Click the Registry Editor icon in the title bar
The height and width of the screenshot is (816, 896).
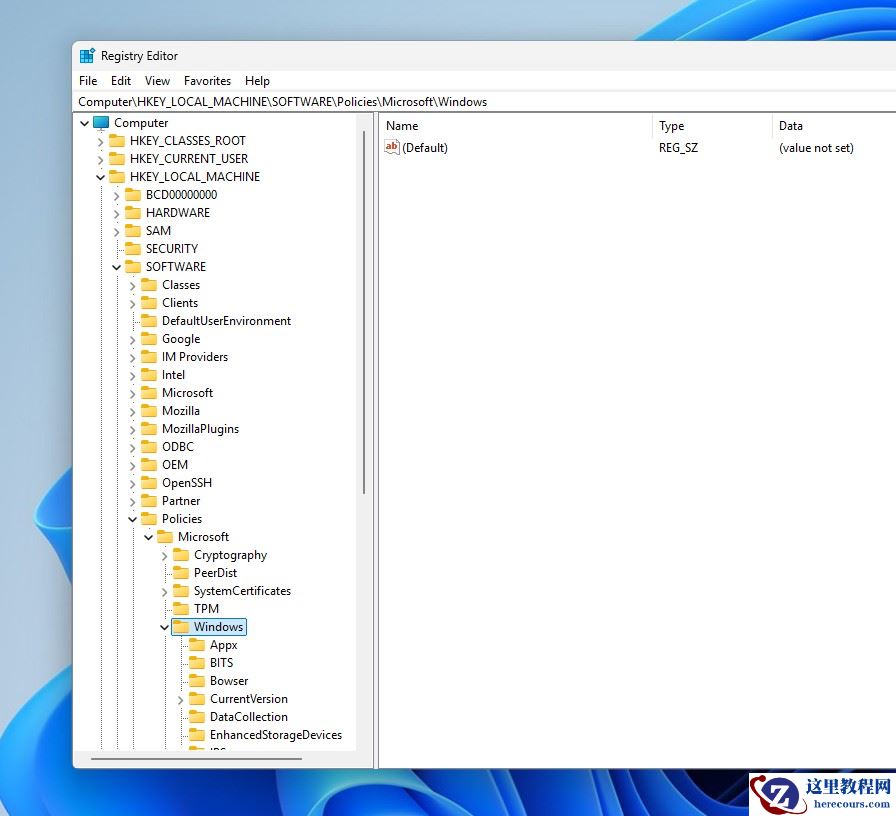87,55
